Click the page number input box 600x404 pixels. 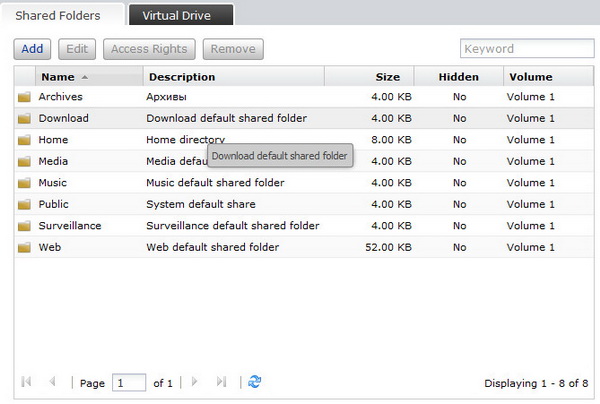(x=129, y=383)
